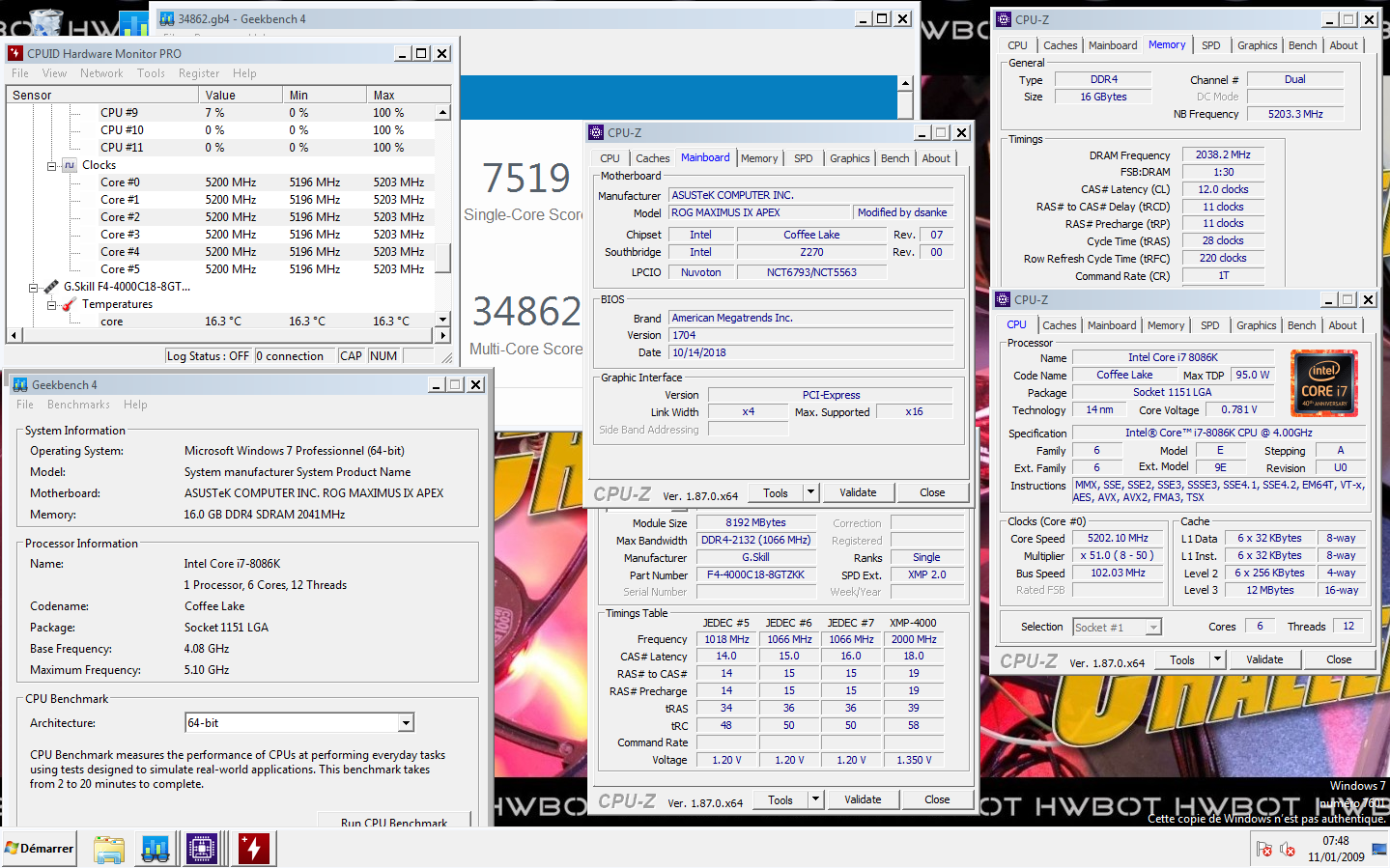
Task: Open Mainboard tab in the CPU CPU-Z window
Action: coord(1112,325)
